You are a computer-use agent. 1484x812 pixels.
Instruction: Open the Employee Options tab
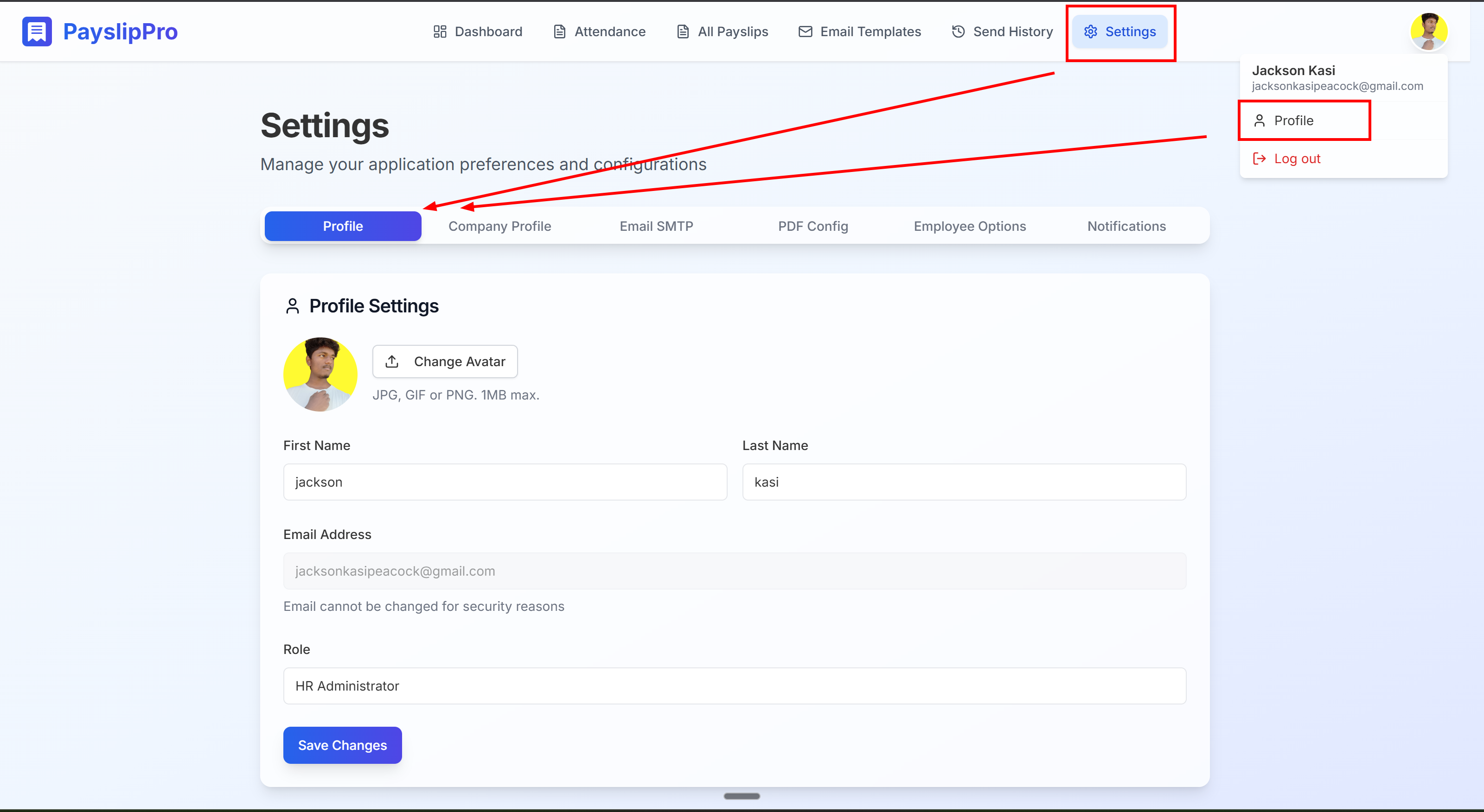click(x=970, y=226)
